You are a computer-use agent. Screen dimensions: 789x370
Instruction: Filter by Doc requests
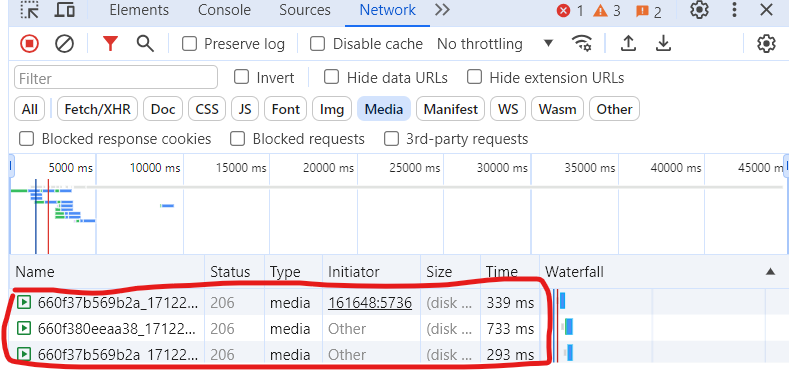tap(163, 109)
